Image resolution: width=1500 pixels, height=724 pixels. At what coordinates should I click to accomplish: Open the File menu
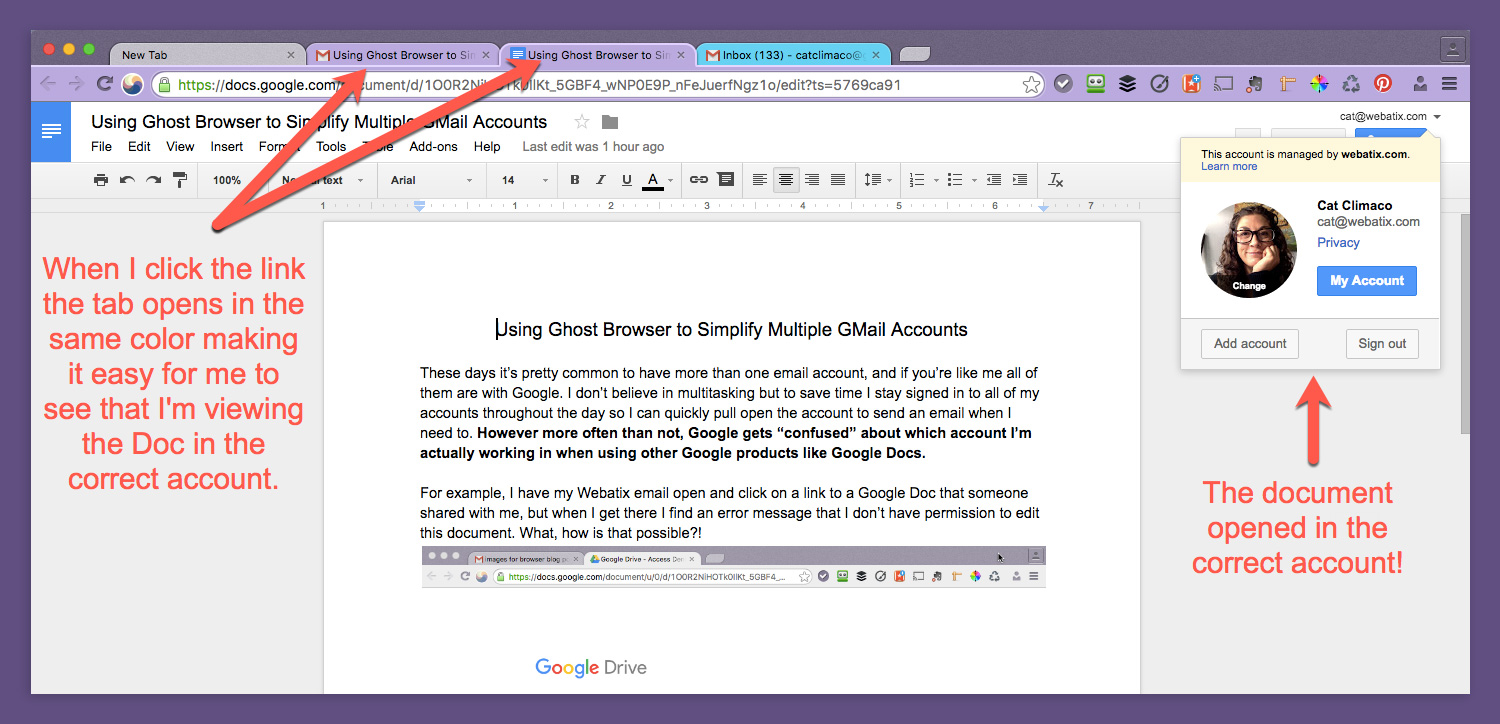click(x=101, y=146)
